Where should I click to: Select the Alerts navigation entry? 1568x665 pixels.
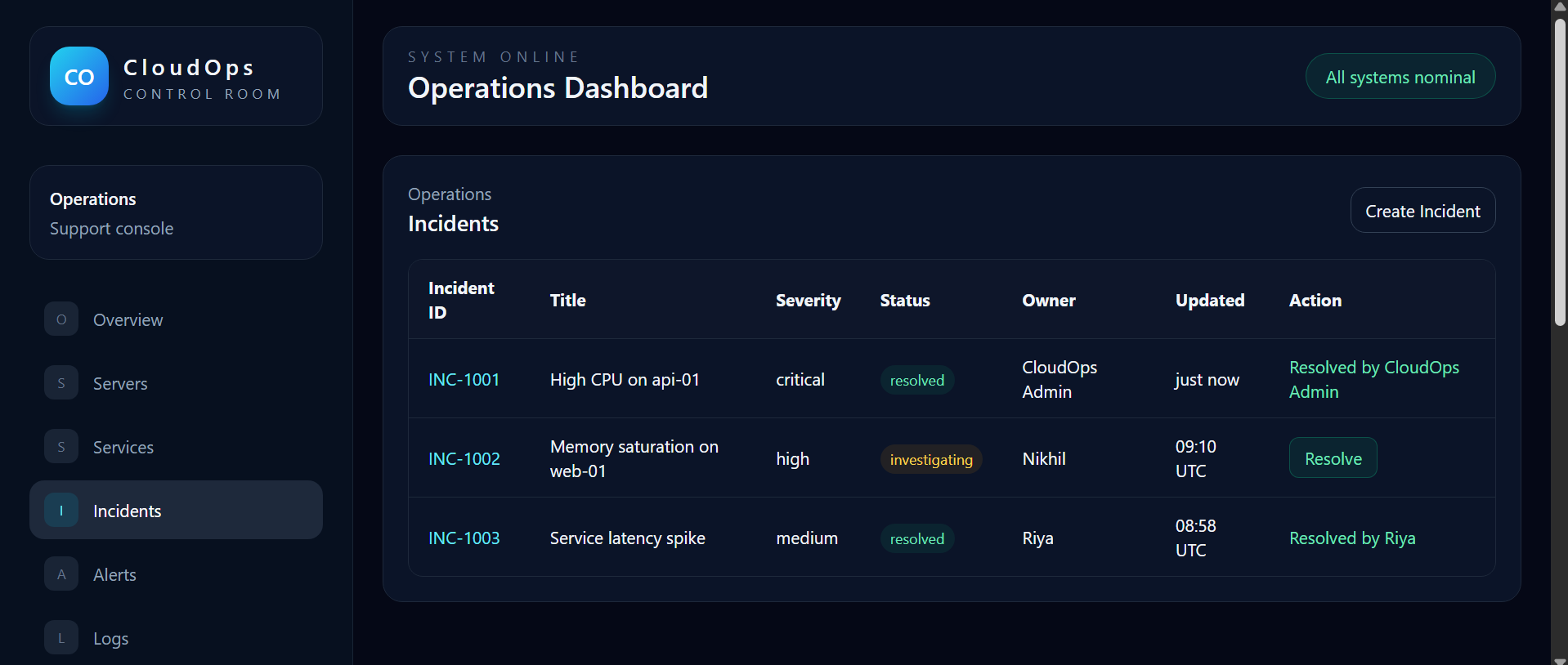click(x=176, y=574)
